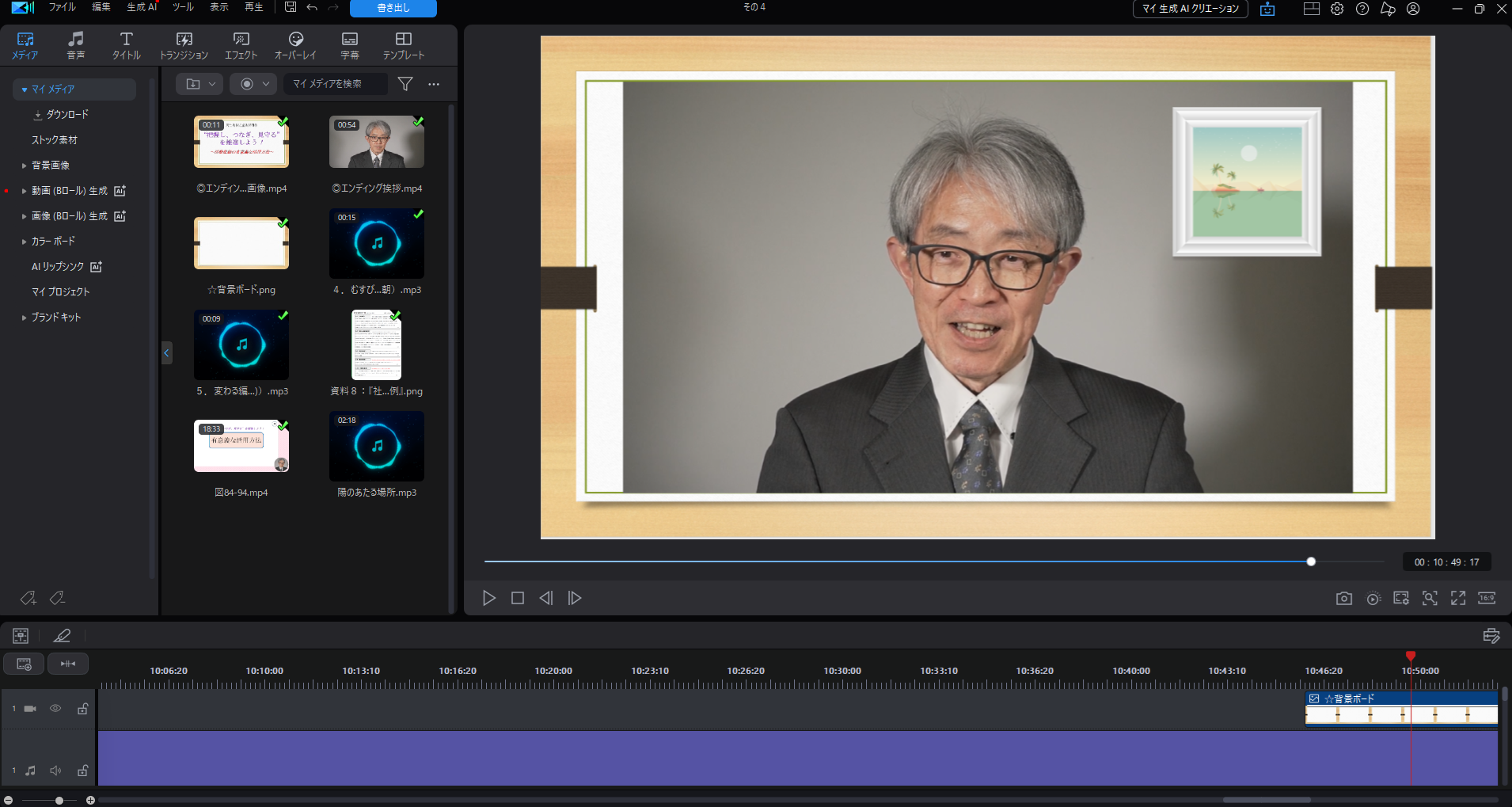Screen dimensions: 1512x807
Task: Open the settings gear icon
Action: (x=1337, y=10)
